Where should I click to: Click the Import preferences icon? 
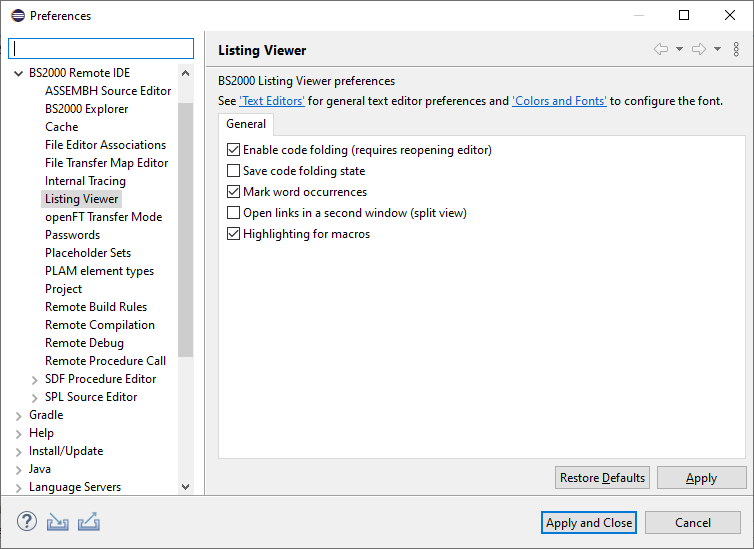click(58, 522)
